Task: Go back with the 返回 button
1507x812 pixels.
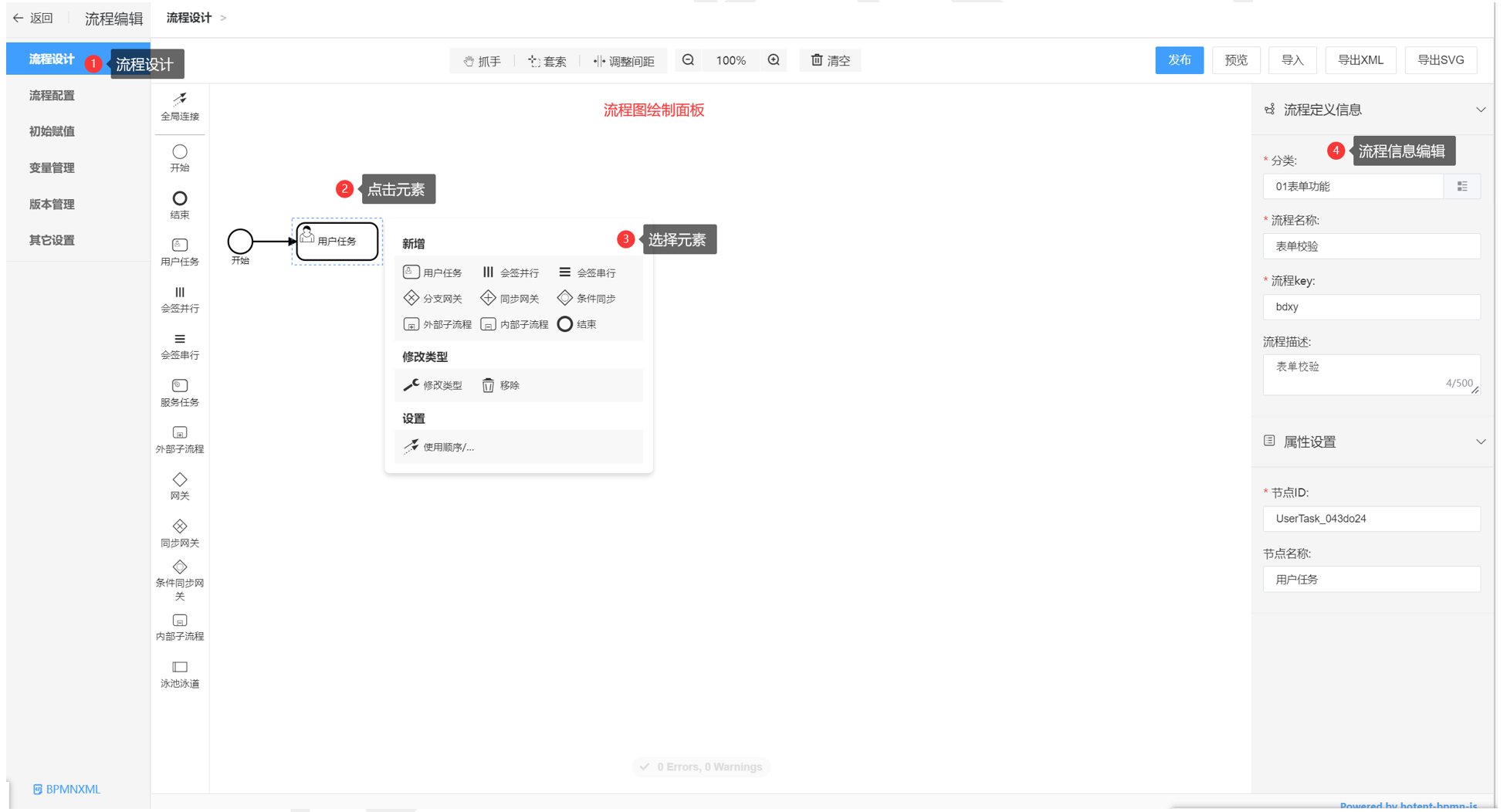Action: (x=32, y=18)
